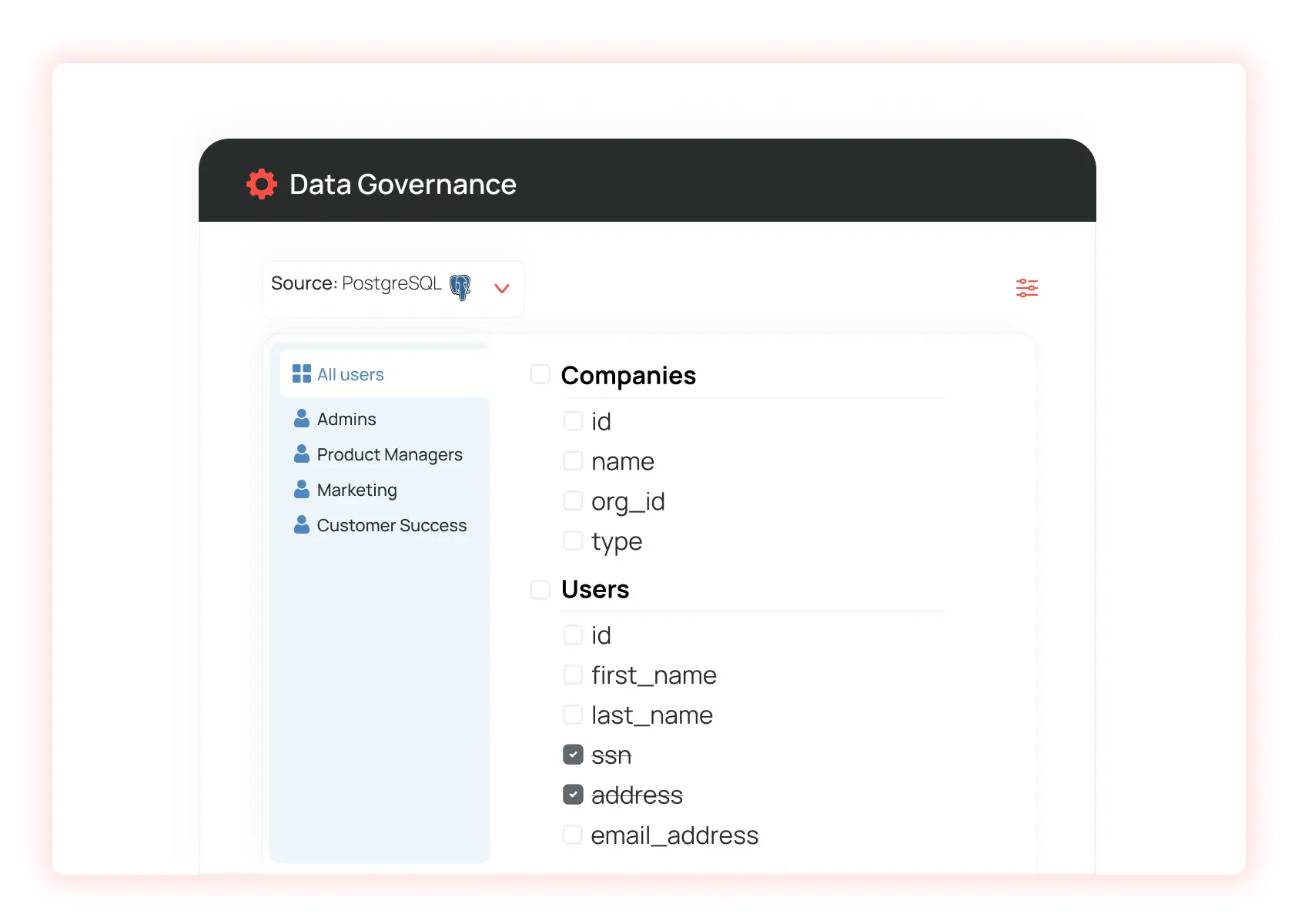Screen dimensions: 1295x924
Task: Open the Customer Success group label
Action: 392,526
